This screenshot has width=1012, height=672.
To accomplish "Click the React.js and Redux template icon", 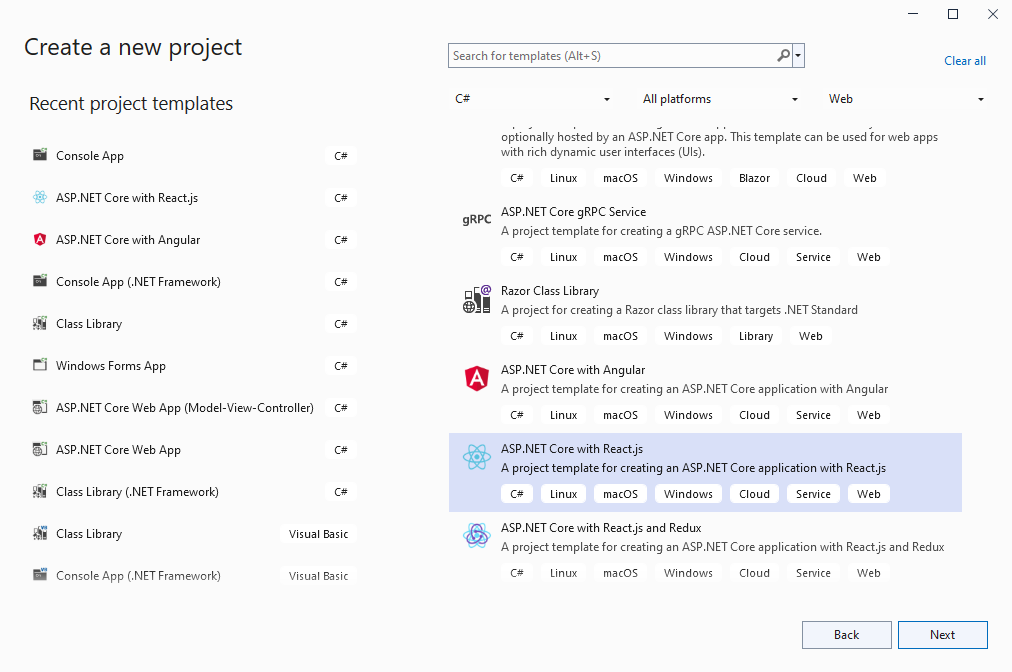I will [477, 536].
